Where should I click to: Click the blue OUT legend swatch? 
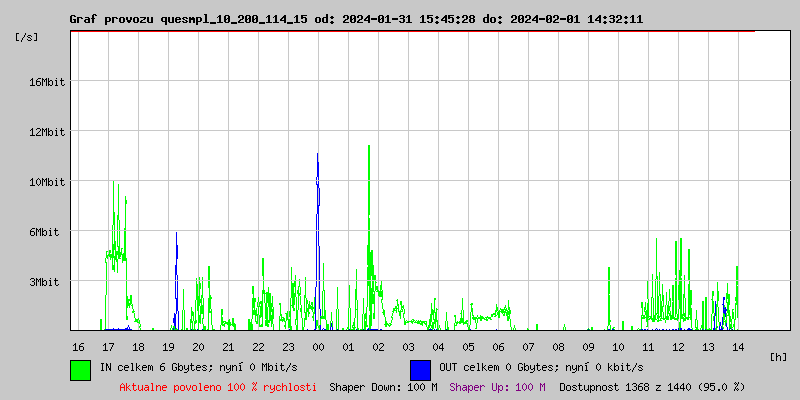[x=420, y=369]
